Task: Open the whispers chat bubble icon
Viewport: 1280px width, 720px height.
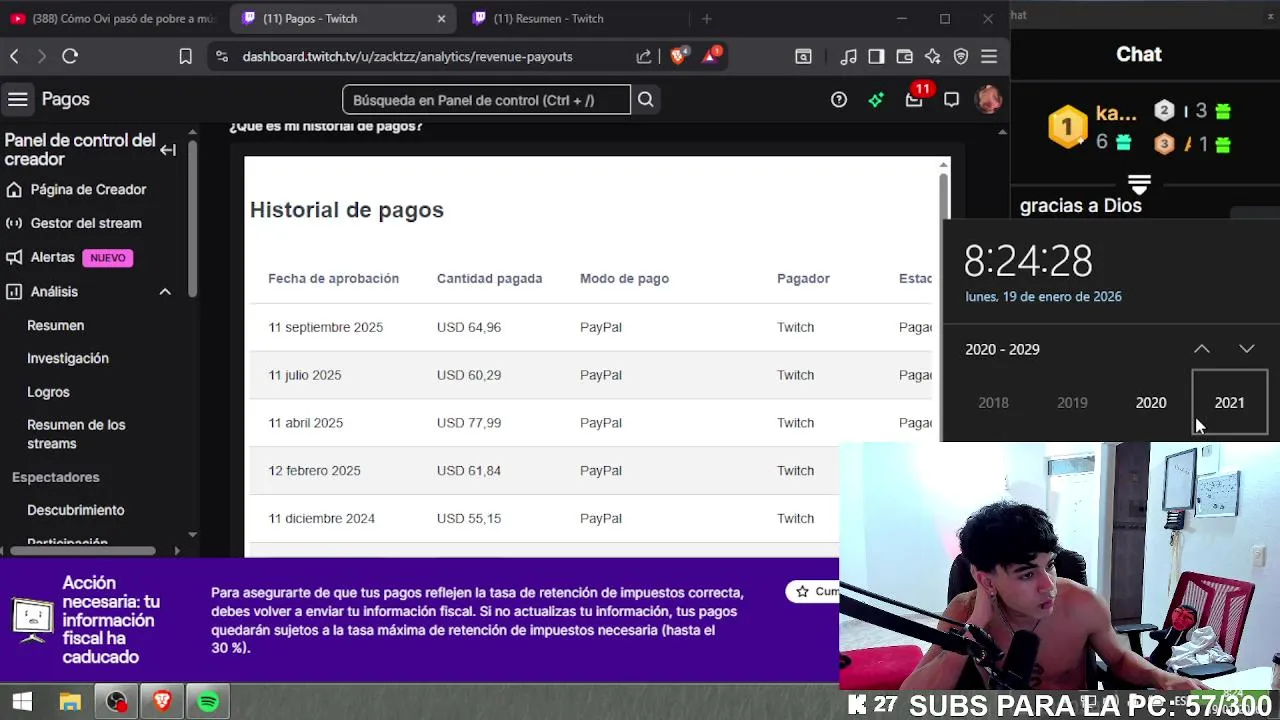Action: (x=952, y=99)
